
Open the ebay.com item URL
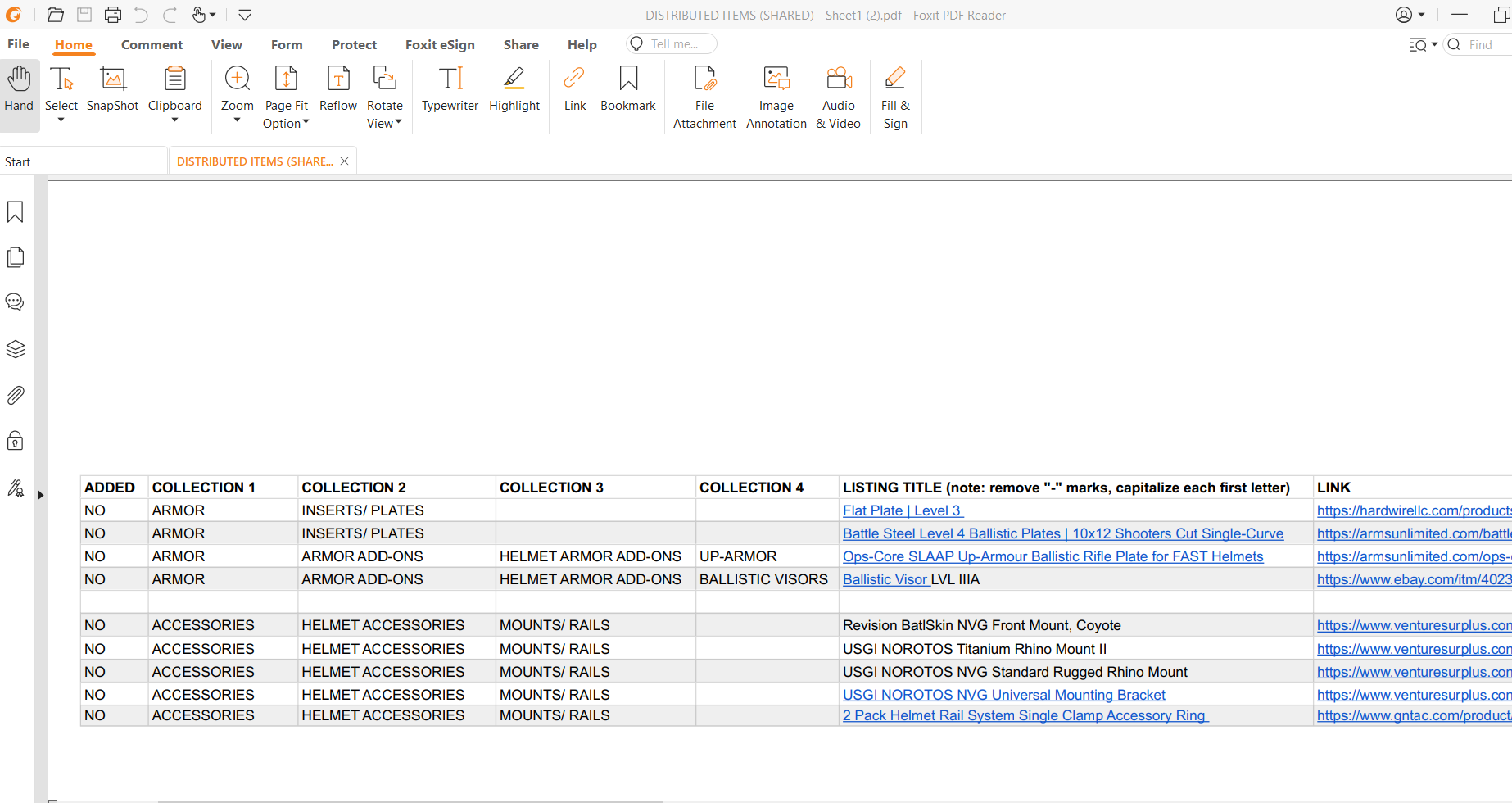click(1414, 579)
